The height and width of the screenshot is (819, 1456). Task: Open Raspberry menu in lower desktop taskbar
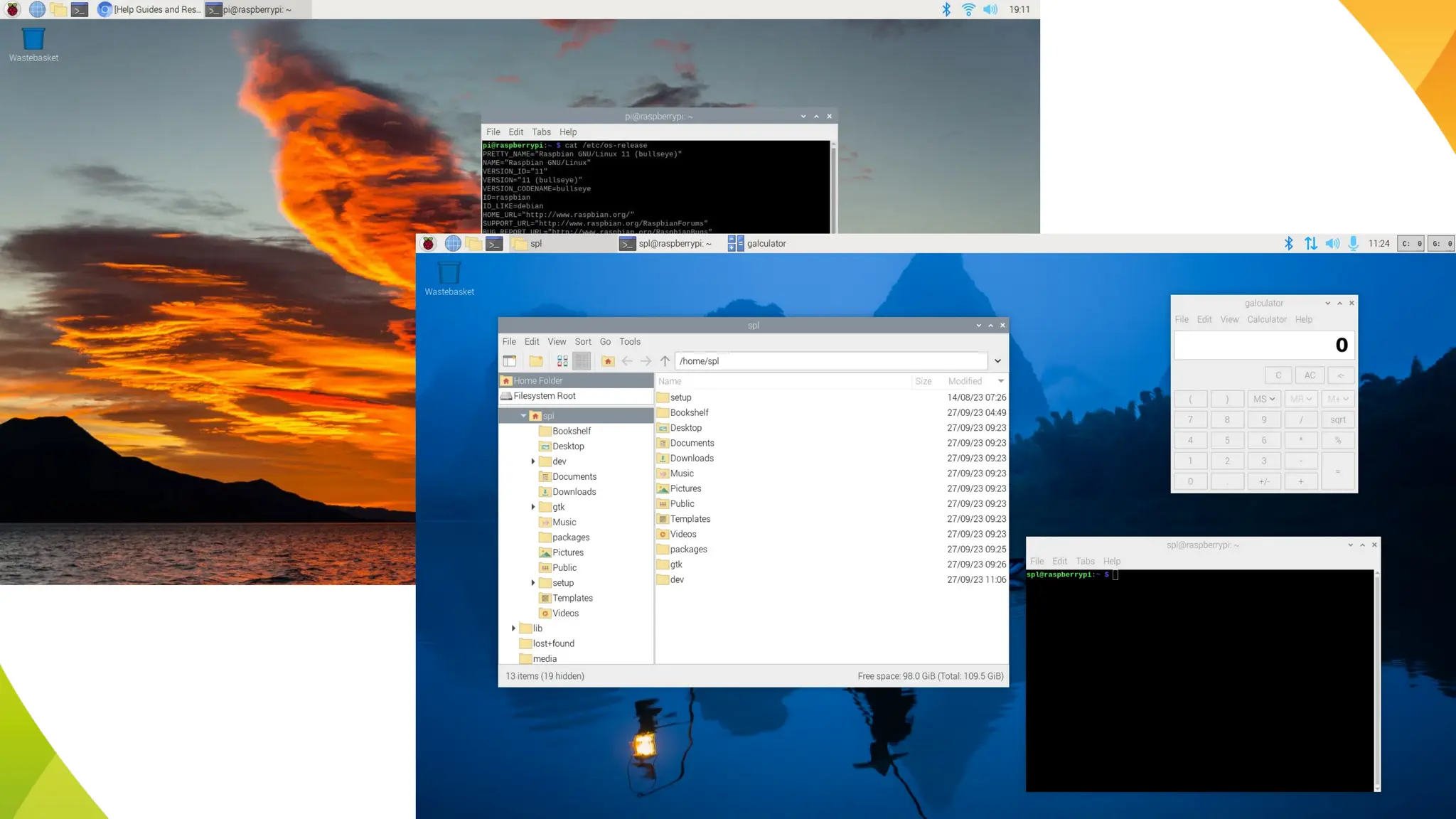[x=428, y=243]
